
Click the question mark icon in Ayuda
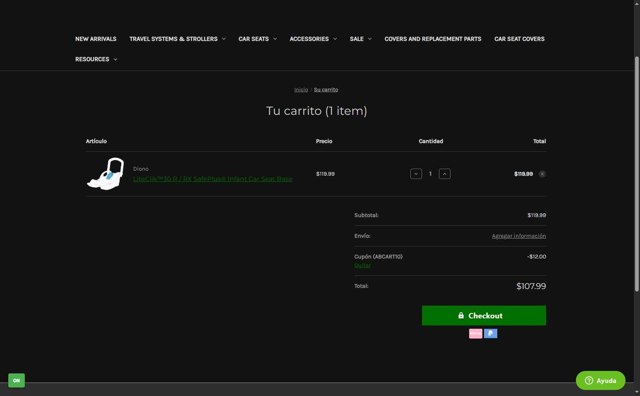(x=589, y=380)
